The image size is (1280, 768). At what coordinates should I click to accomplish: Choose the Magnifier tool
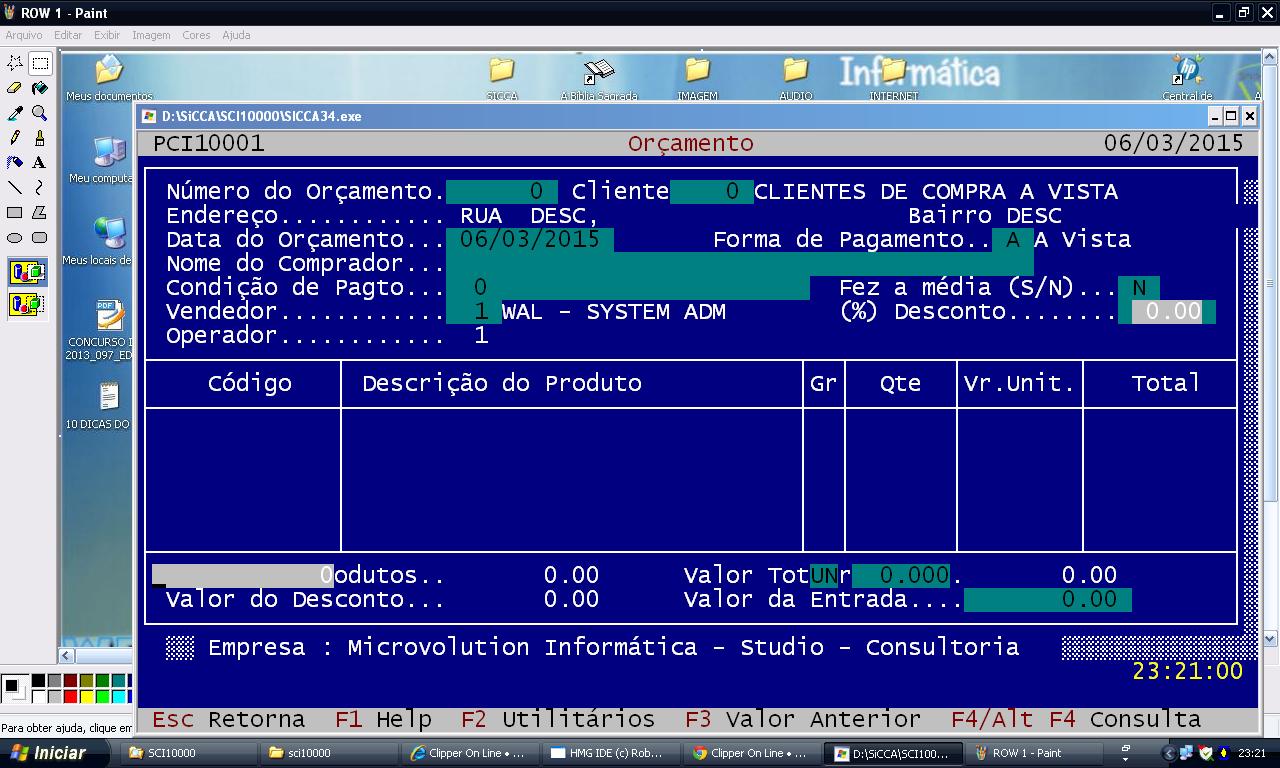[x=40, y=113]
